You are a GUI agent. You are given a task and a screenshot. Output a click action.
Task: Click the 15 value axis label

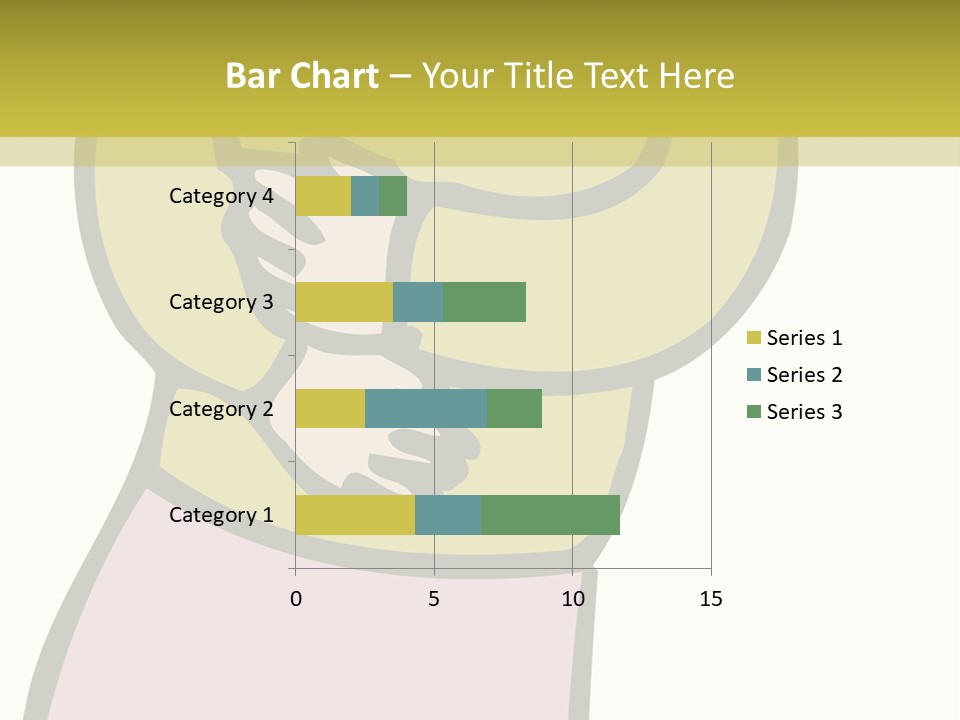710,599
